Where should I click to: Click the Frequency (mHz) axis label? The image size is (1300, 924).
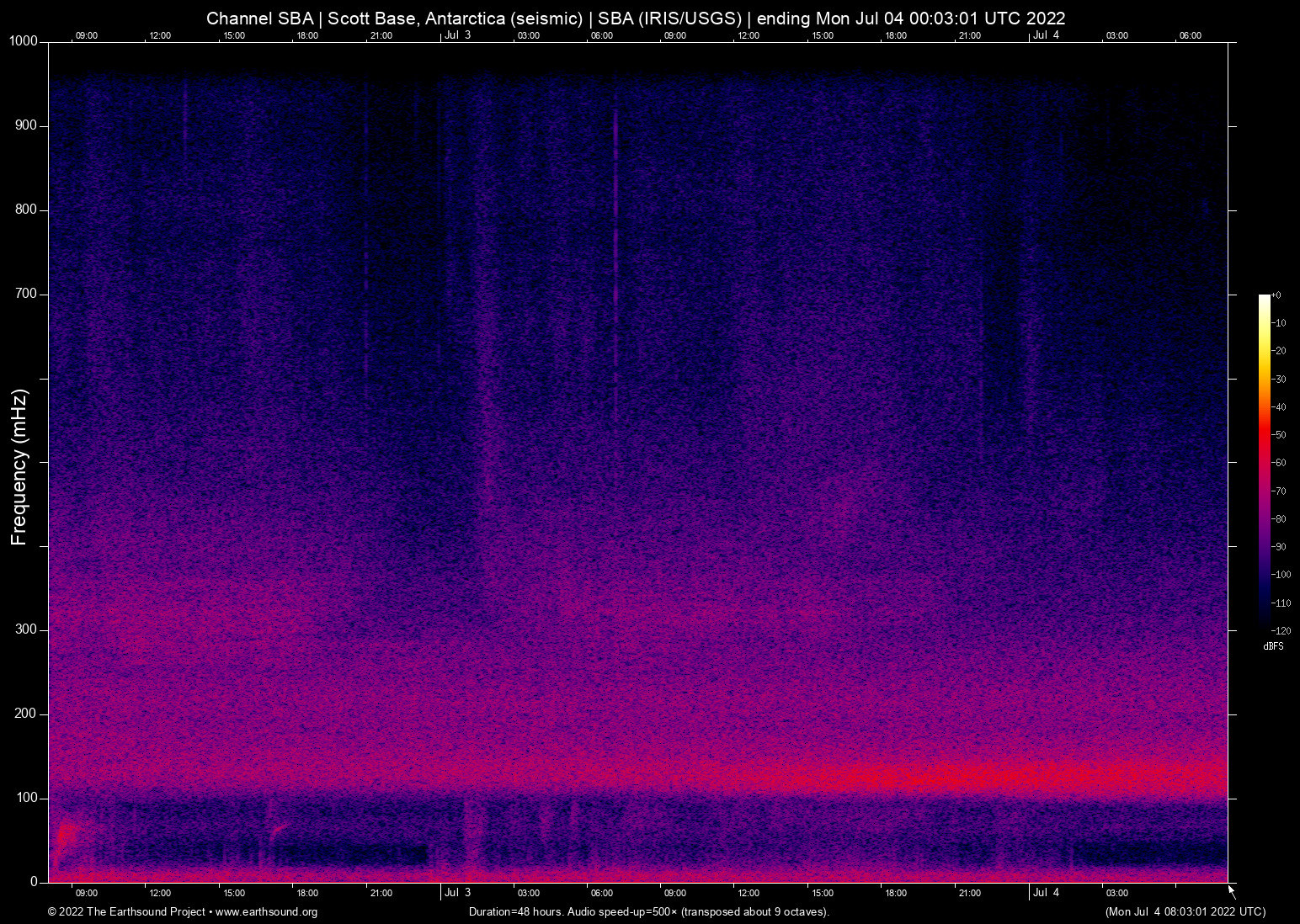click(19, 467)
